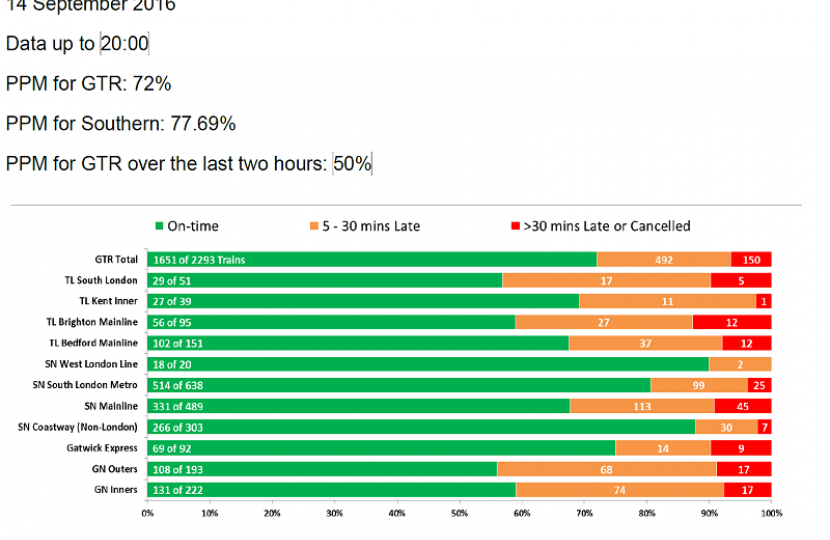Click the red >30 mins Late or Cancelled legend swatch
The height and width of the screenshot is (540, 830).
[516, 227]
